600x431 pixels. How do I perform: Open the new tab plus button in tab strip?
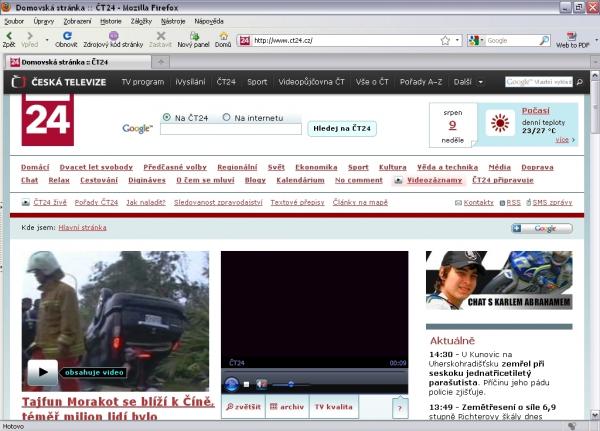click(161, 62)
